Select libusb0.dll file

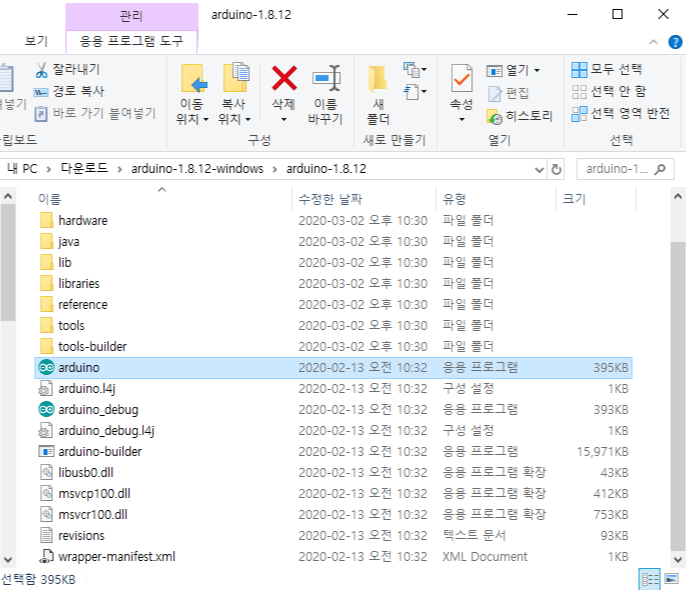pyautogui.click(x=333, y=472)
